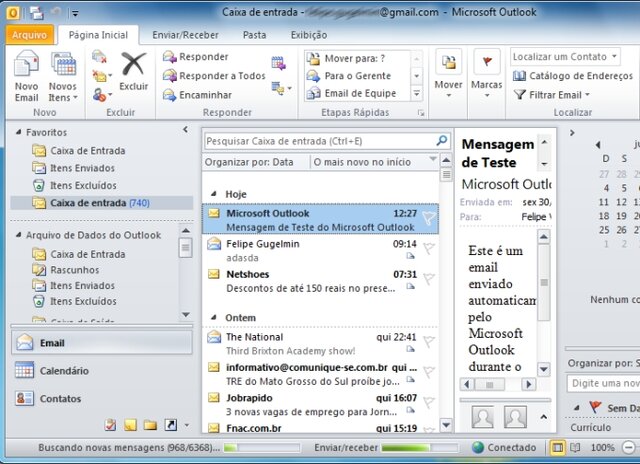Open the Netshoes email
The width and height of the screenshot is (640, 464).
point(320,281)
